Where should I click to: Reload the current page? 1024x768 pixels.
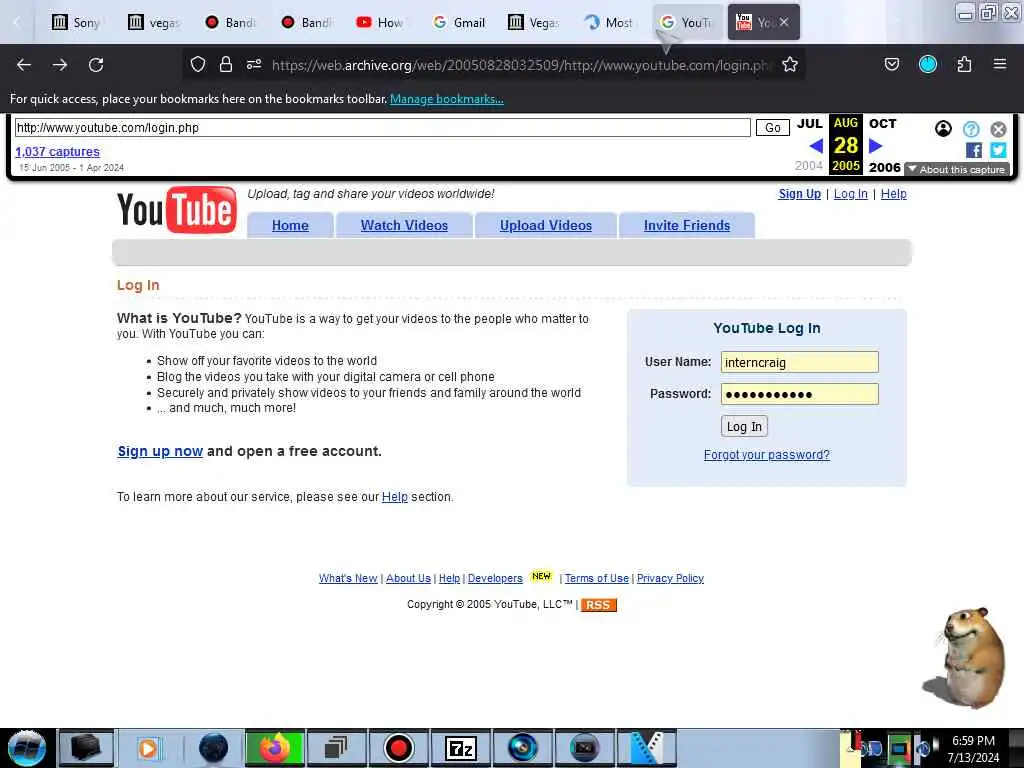(x=96, y=65)
